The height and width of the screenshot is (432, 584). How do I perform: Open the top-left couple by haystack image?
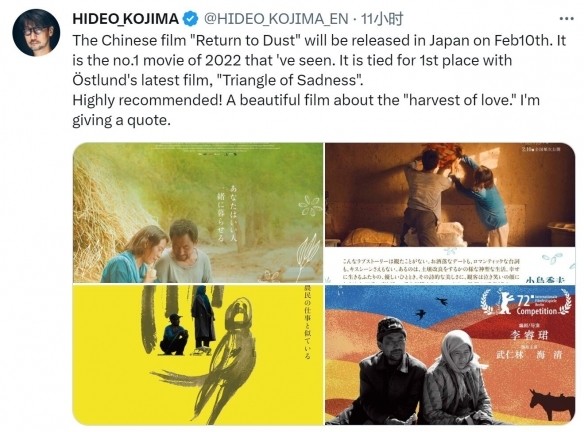point(198,213)
